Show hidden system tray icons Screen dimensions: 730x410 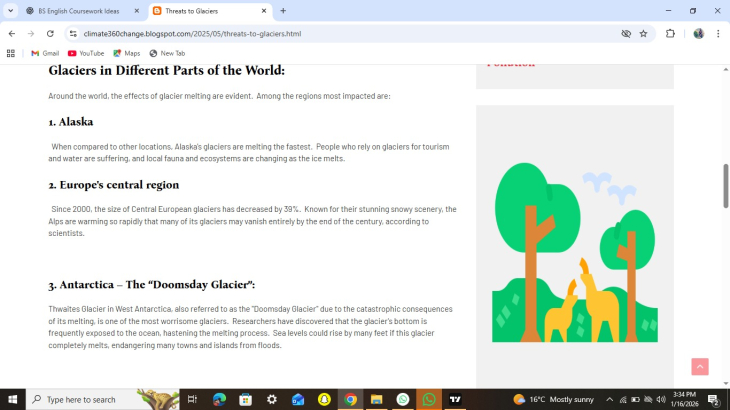609,399
